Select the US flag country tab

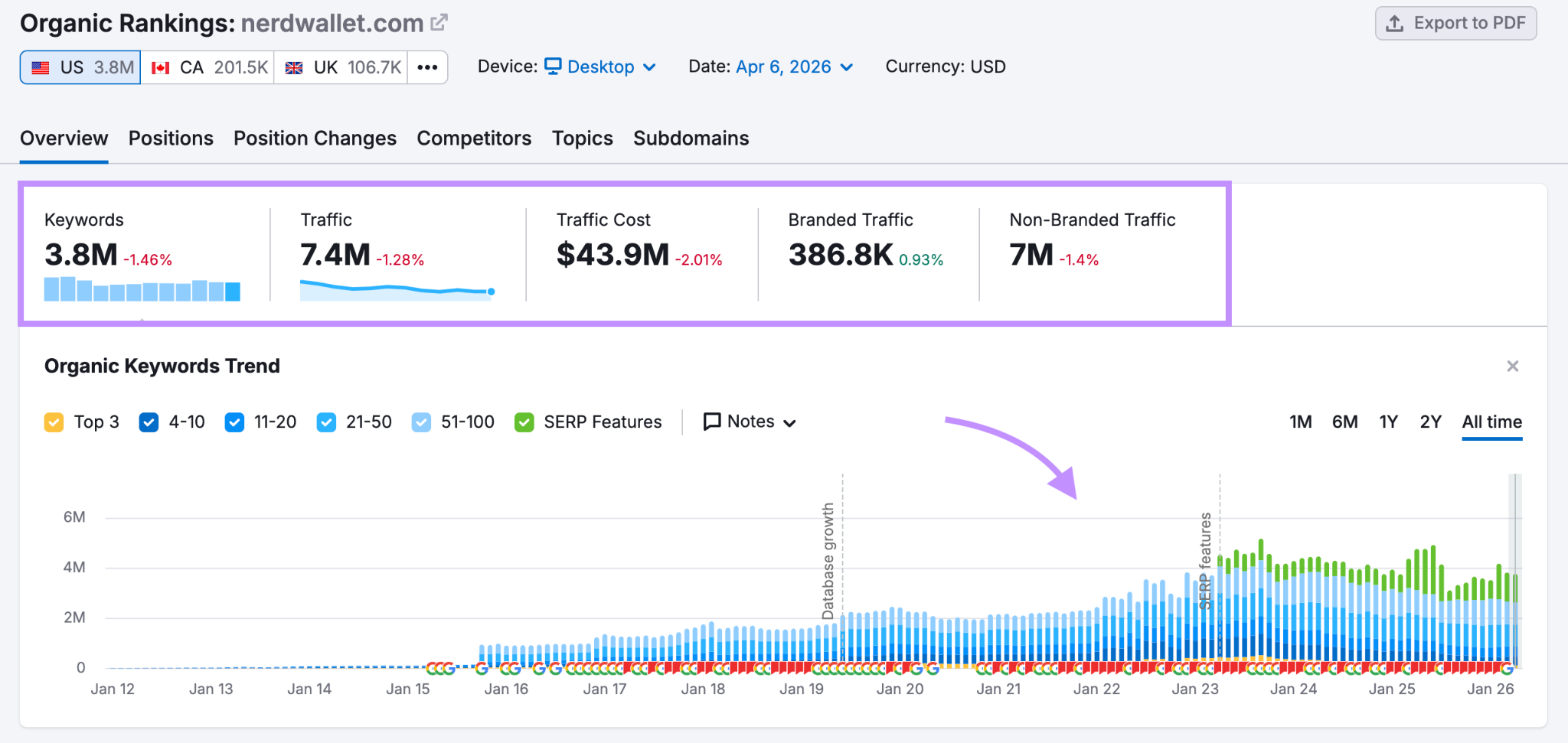point(79,67)
